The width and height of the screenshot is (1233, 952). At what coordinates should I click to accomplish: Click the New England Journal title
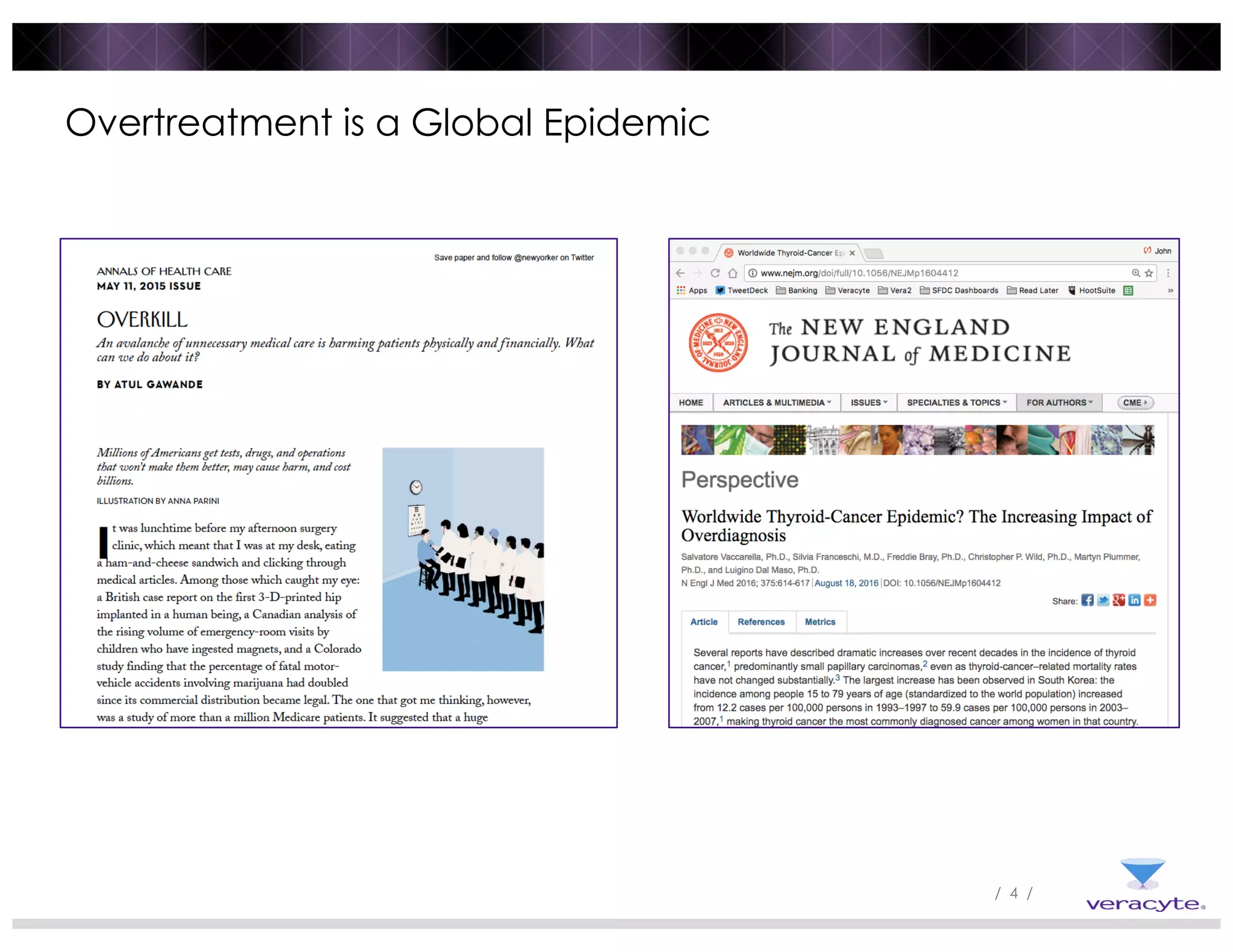[x=919, y=341]
